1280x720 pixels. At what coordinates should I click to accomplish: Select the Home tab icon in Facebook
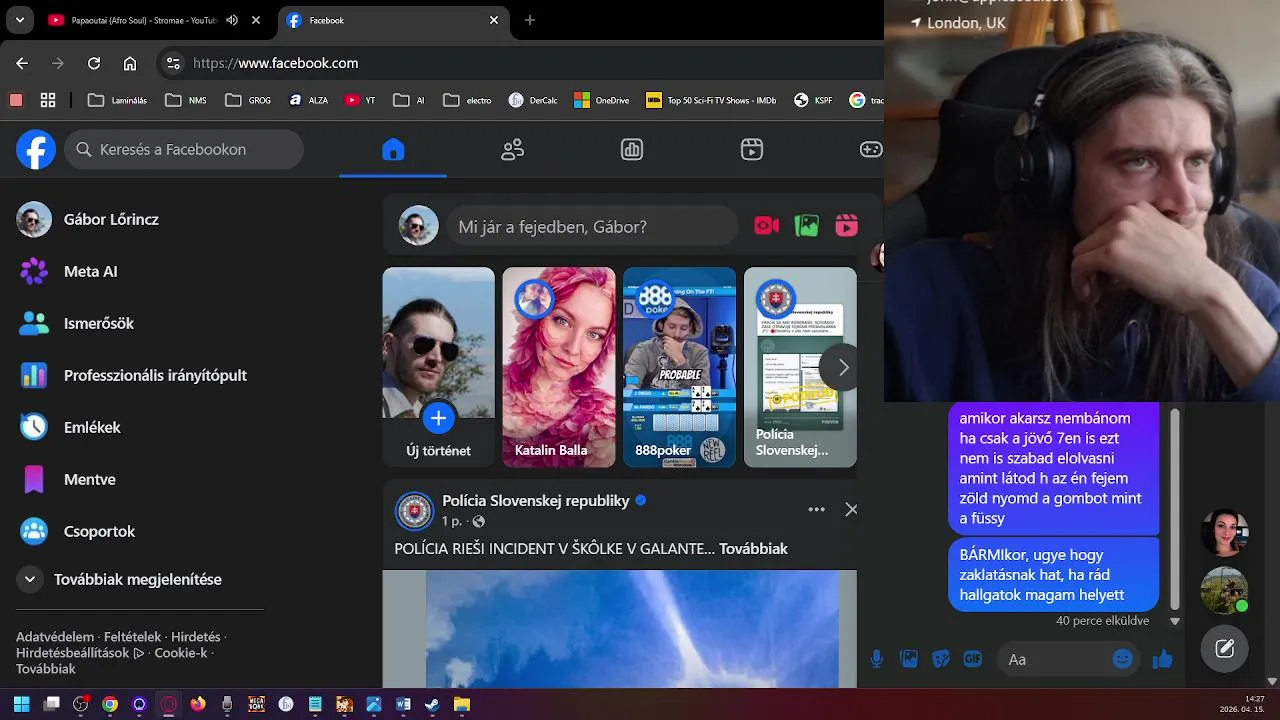393,150
